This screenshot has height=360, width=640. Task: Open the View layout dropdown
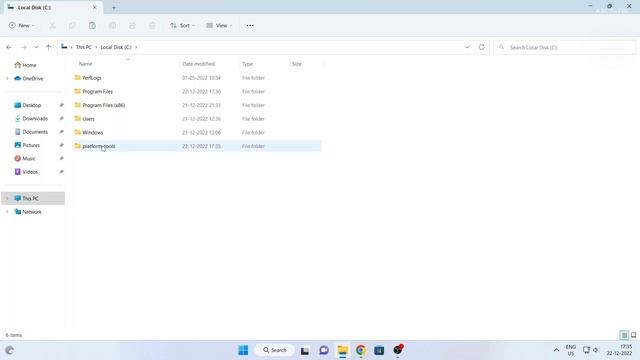point(219,25)
